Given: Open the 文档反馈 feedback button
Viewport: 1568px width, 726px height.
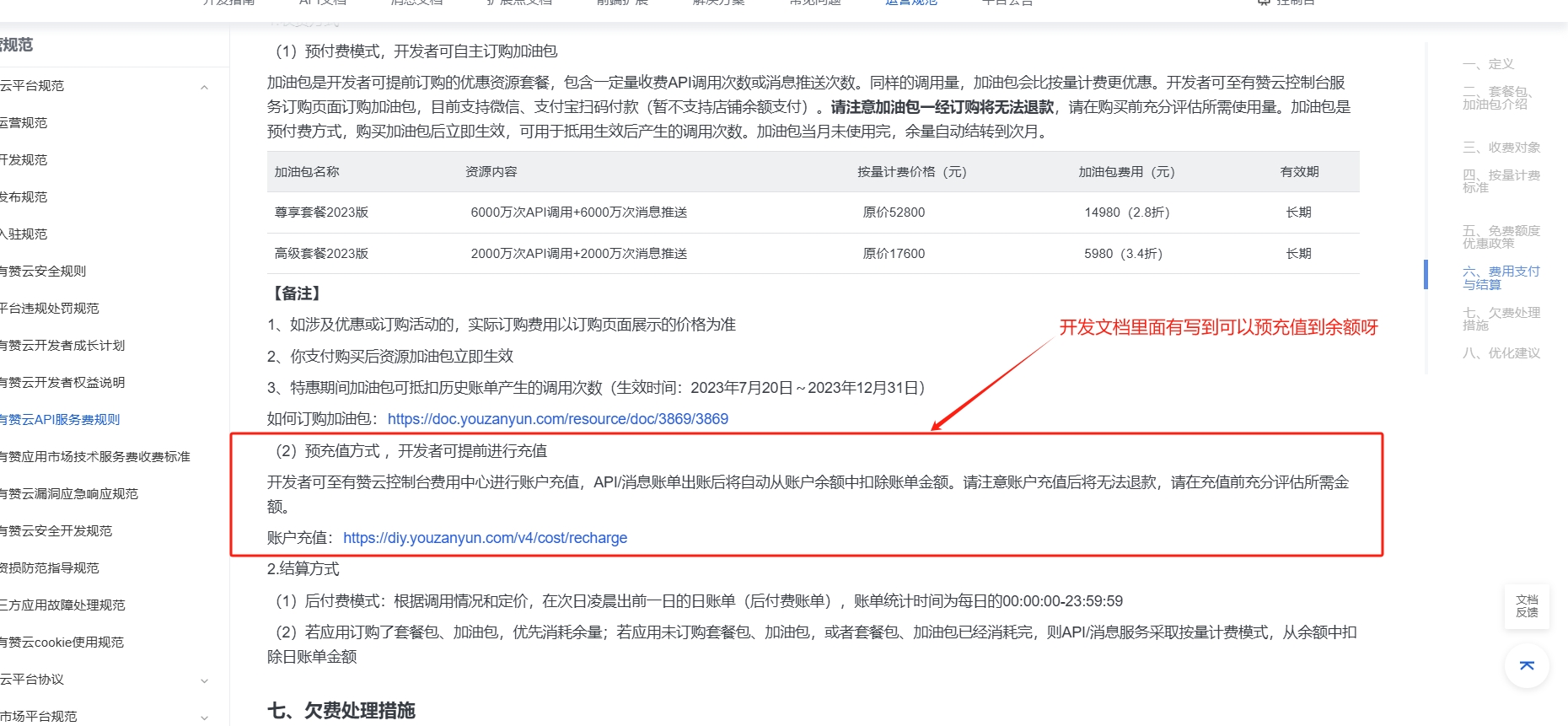Looking at the screenshot, I should [x=1527, y=606].
